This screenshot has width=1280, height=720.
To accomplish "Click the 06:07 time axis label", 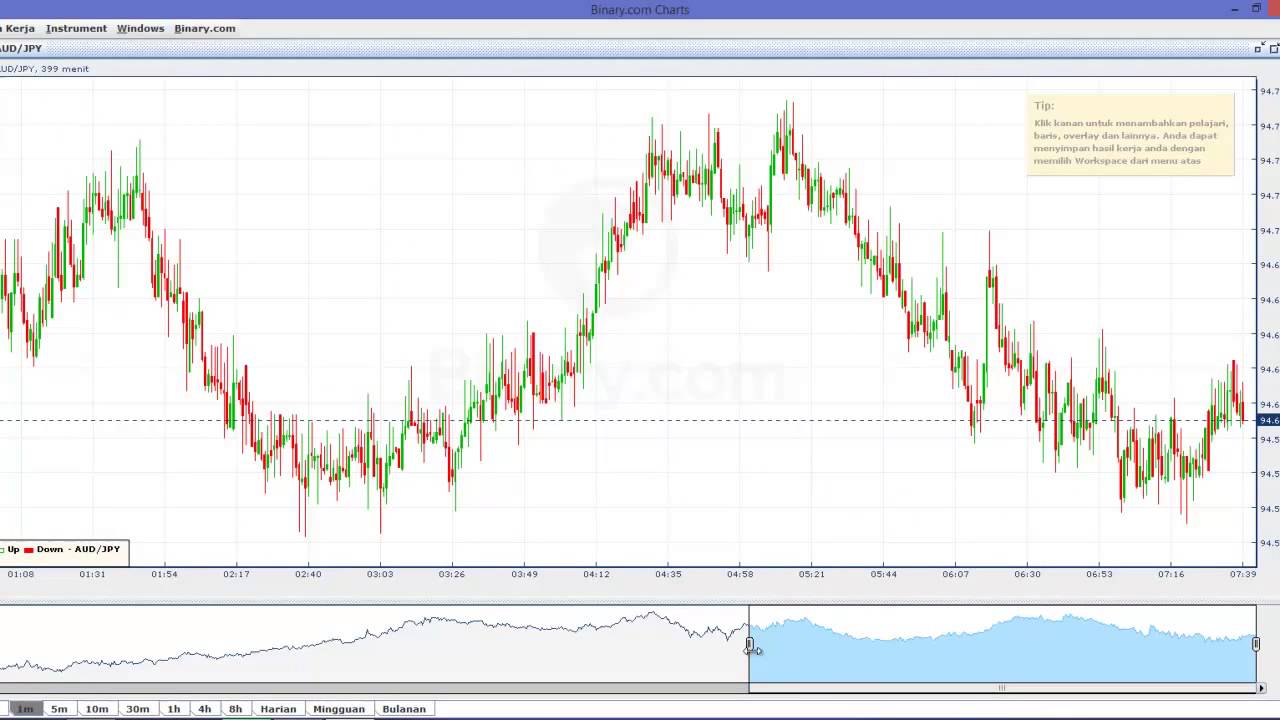I will (x=955, y=574).
